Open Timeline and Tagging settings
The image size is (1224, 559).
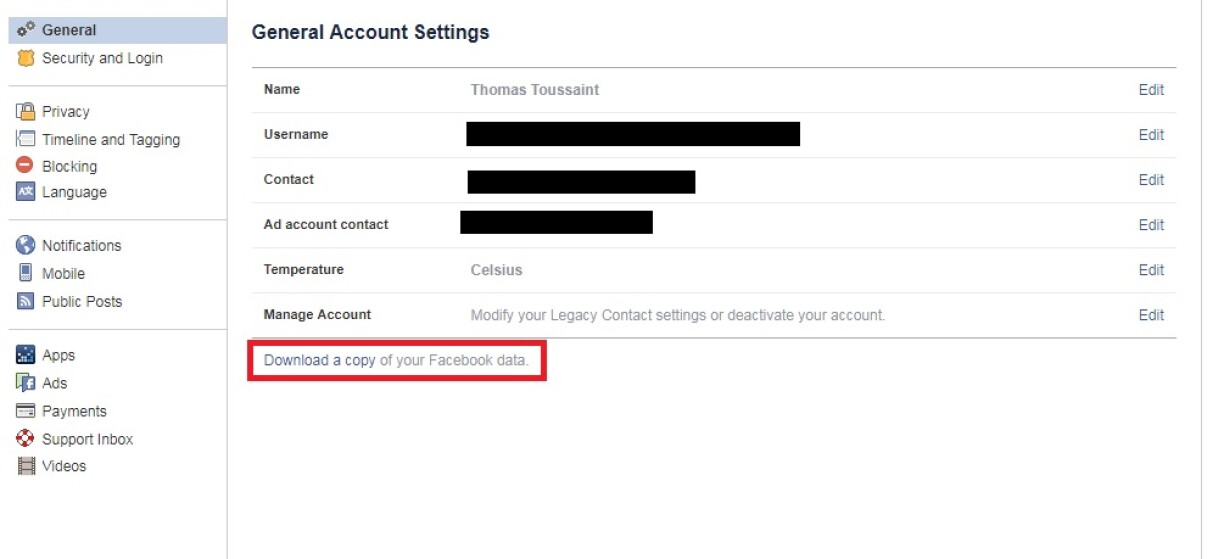click(110, 140)
